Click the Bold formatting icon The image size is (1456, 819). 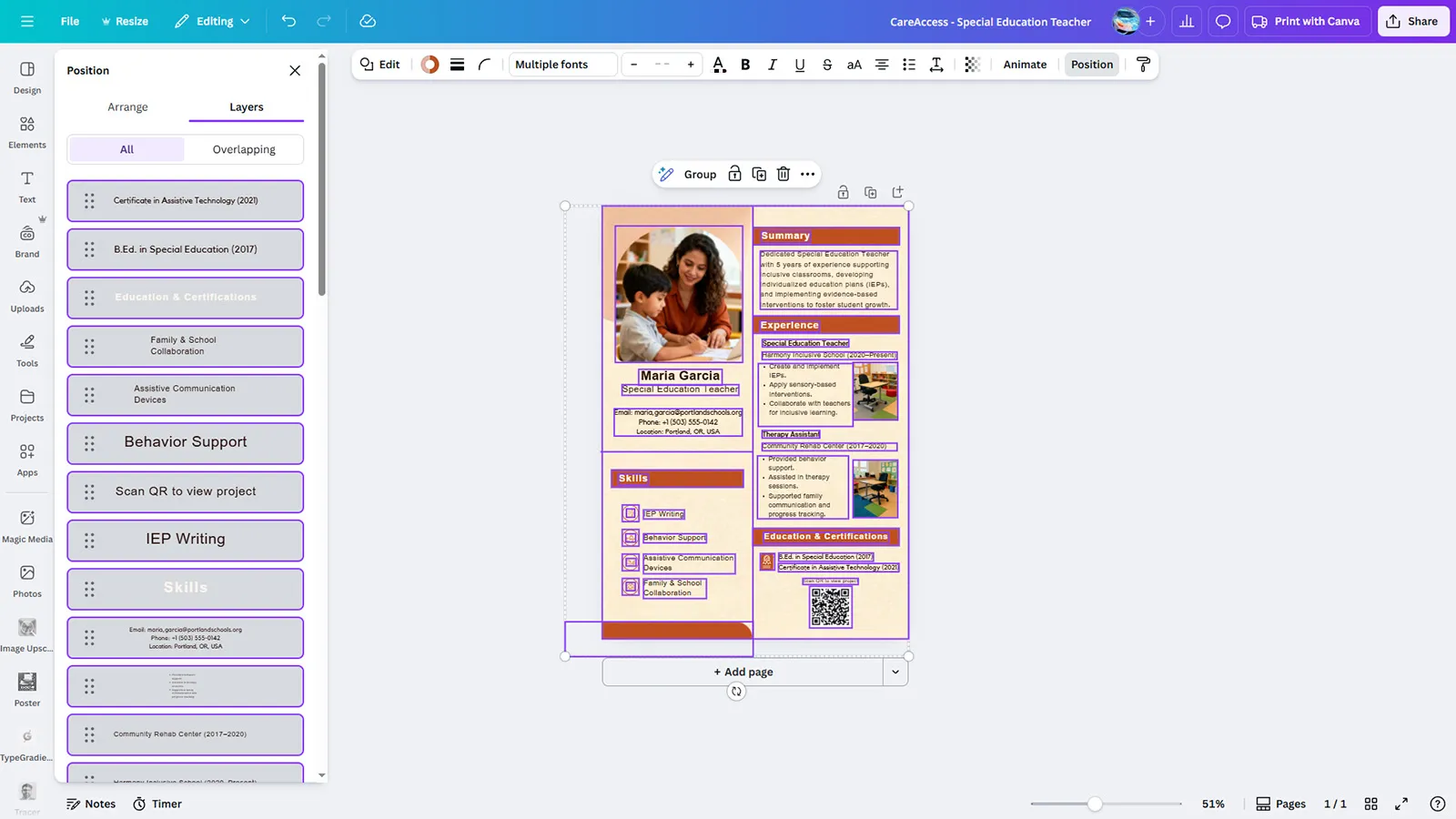745,65
